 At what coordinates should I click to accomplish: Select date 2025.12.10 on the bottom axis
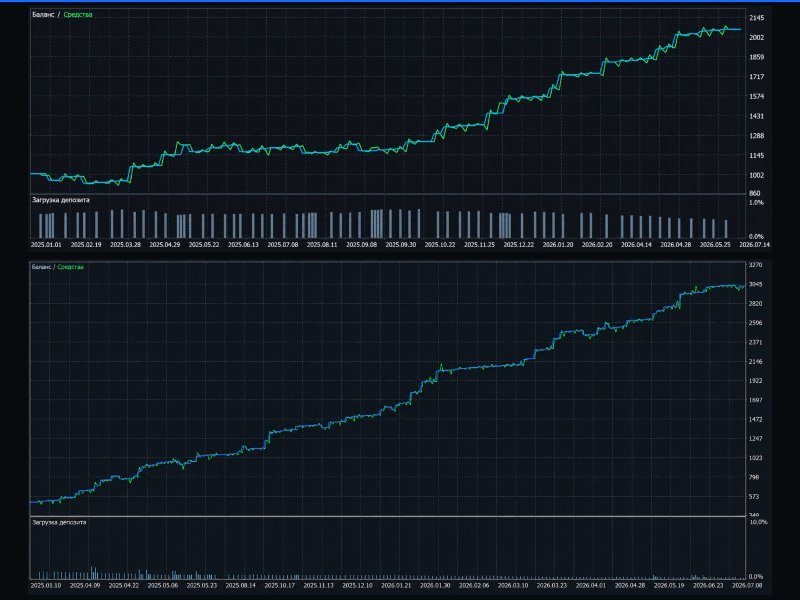point(358,586)
